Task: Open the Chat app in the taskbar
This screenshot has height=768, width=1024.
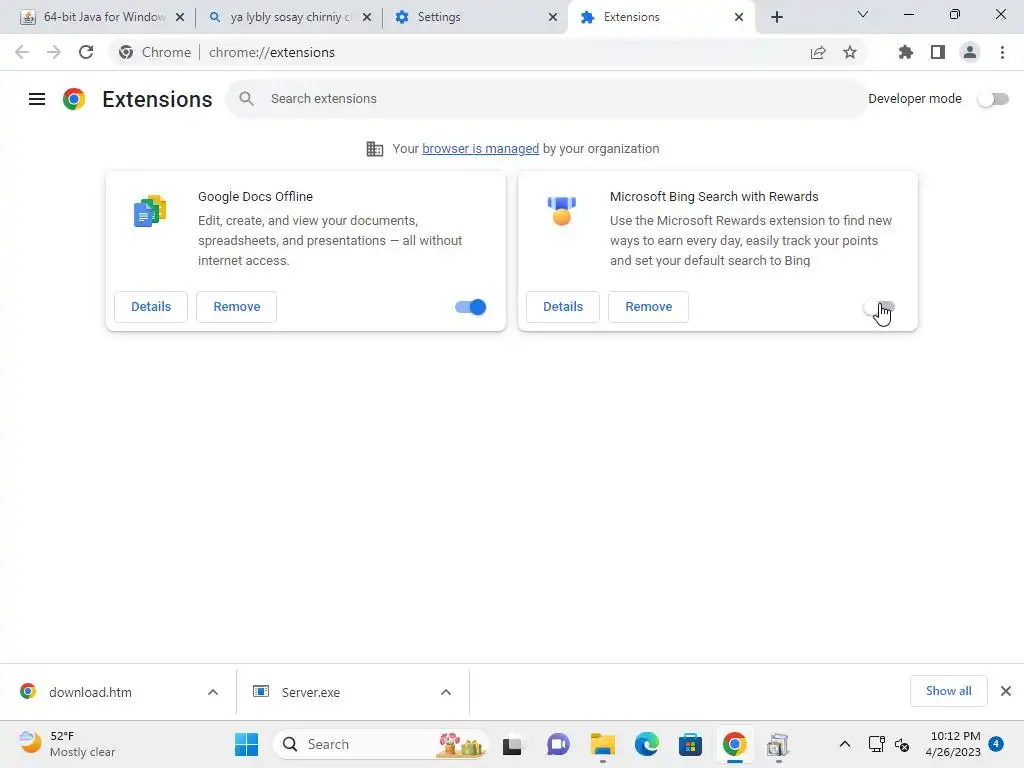Action: (558, 744)
